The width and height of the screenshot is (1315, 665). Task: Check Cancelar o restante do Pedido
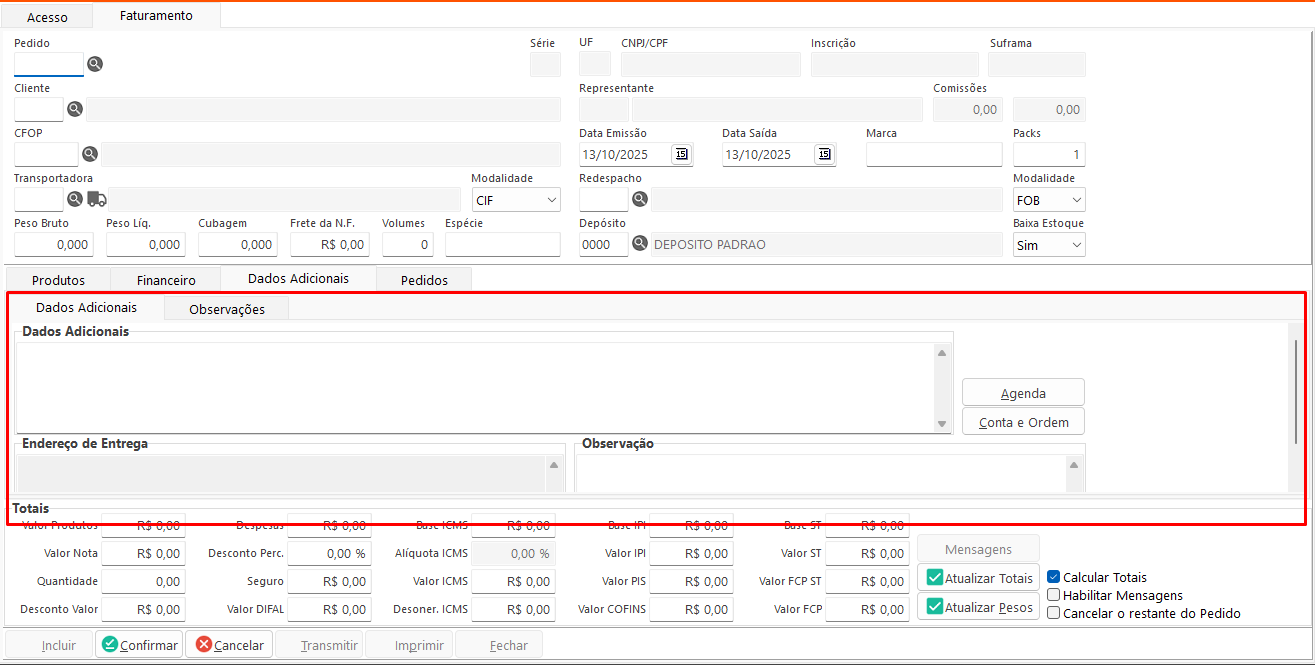1053,613
